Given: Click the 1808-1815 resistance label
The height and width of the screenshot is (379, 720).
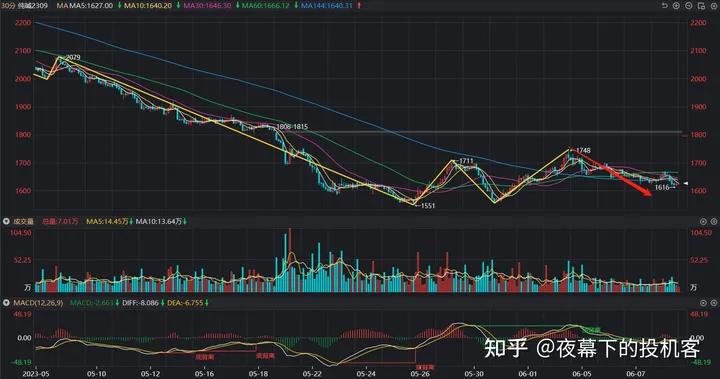Looking at the screenshot, I should [x=292, y=126].
